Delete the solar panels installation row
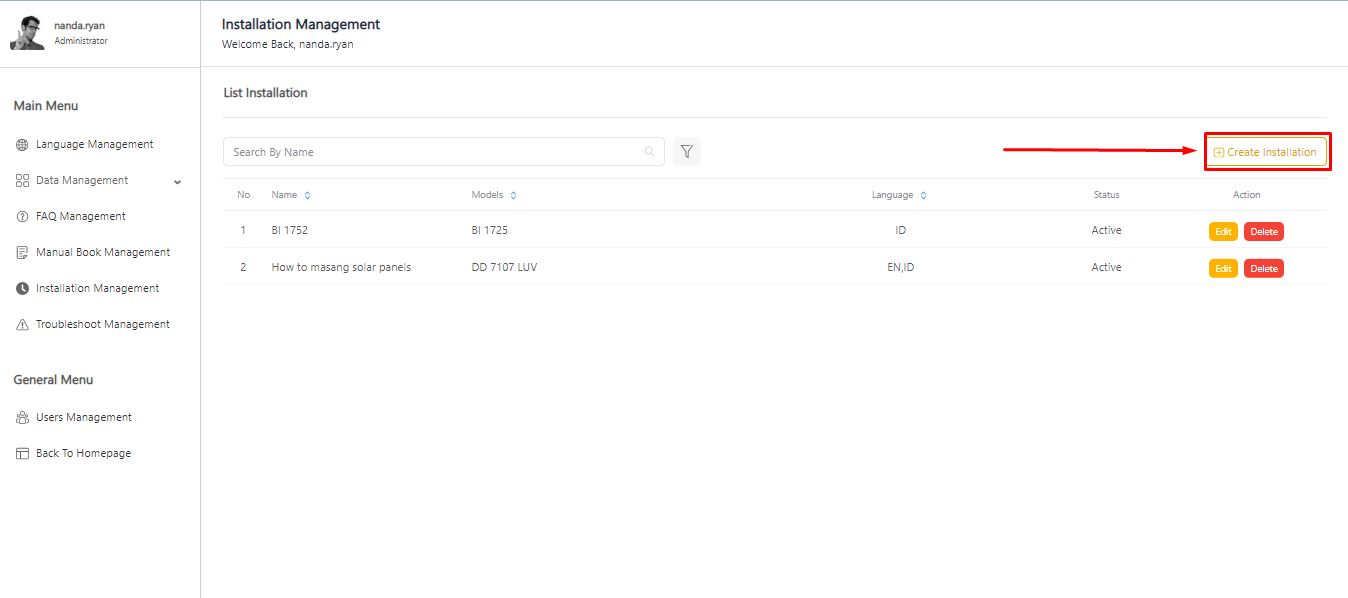 coord(1263,268)
